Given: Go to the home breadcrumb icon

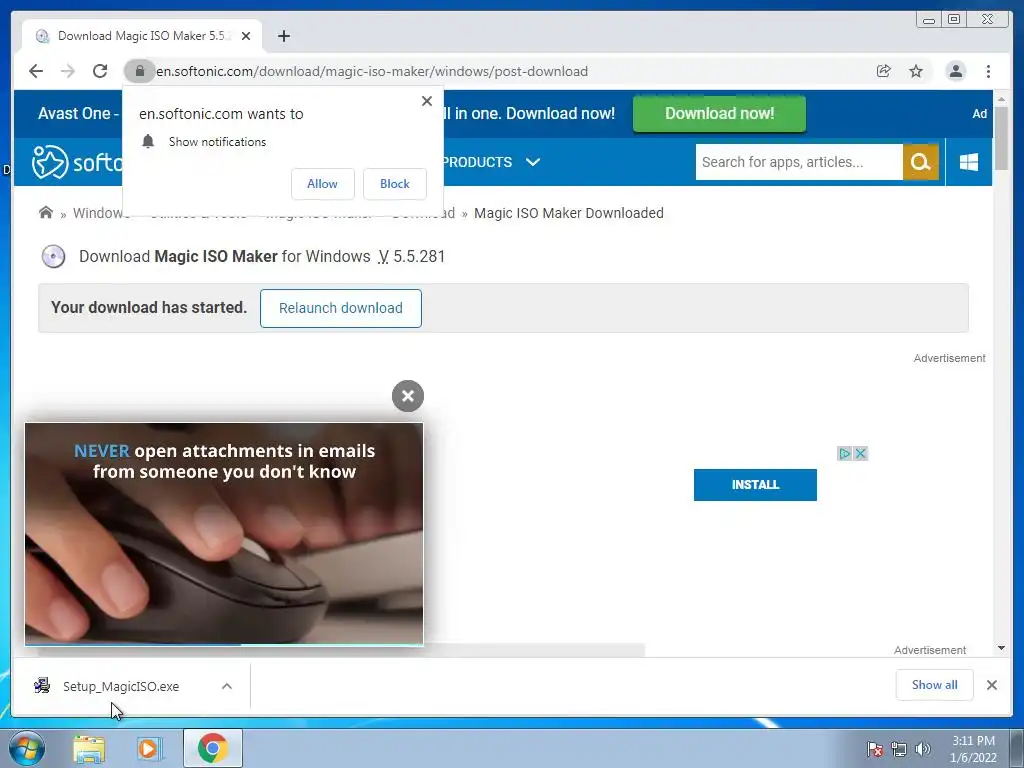Looking at the screenshot, I should click(x=46, y=213).
